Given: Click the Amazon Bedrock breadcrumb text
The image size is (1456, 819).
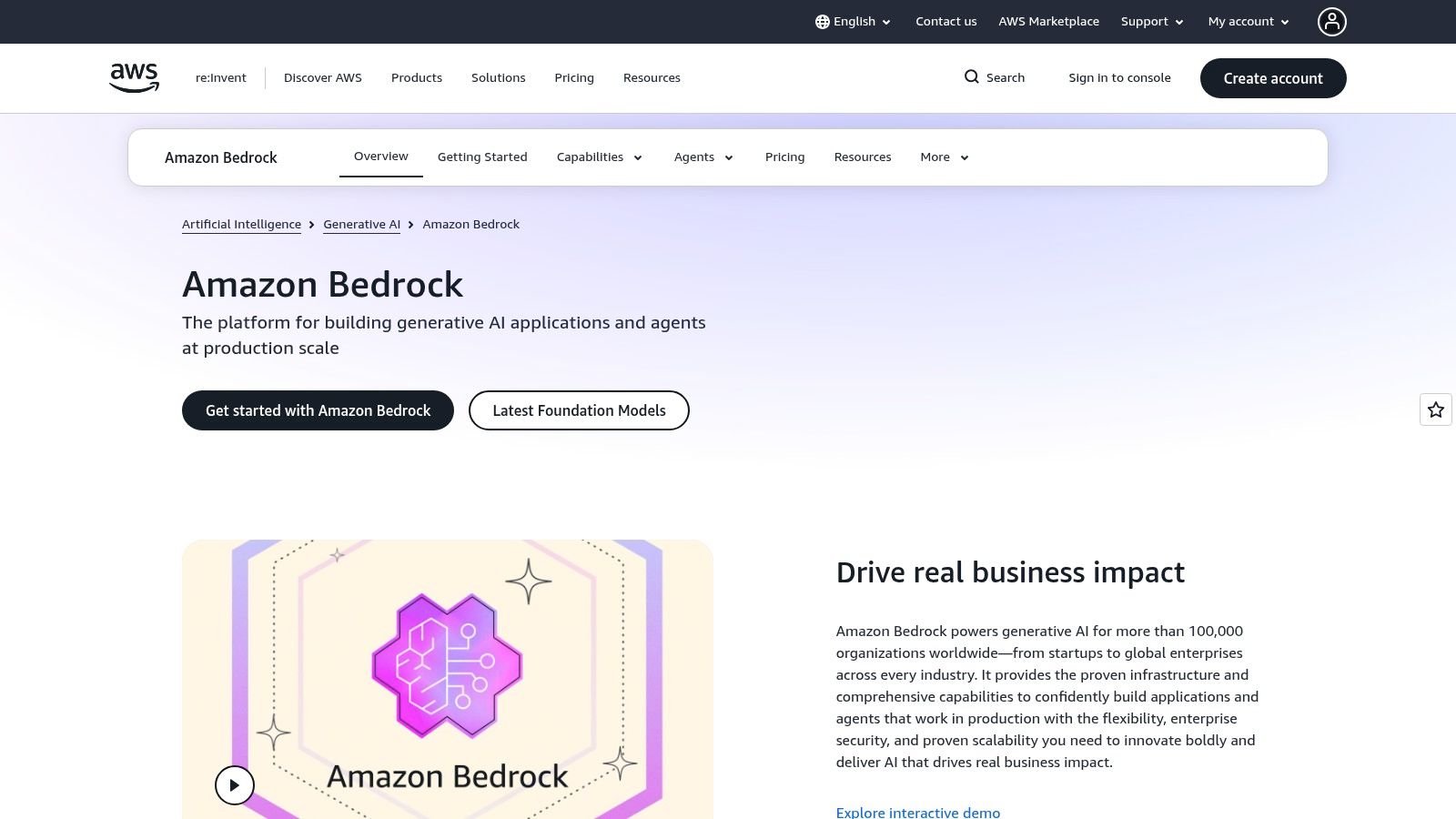Looking at the screenshot, I should 471,225.
